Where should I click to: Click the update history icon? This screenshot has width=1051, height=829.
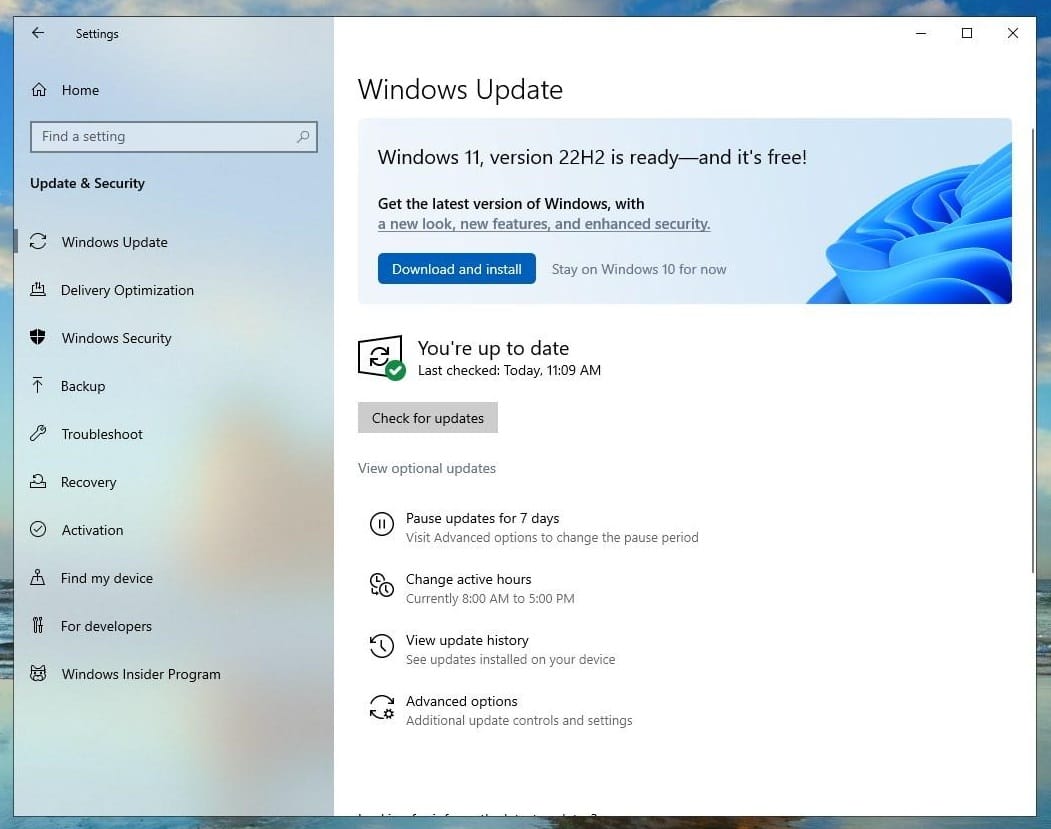coord(382,646)
